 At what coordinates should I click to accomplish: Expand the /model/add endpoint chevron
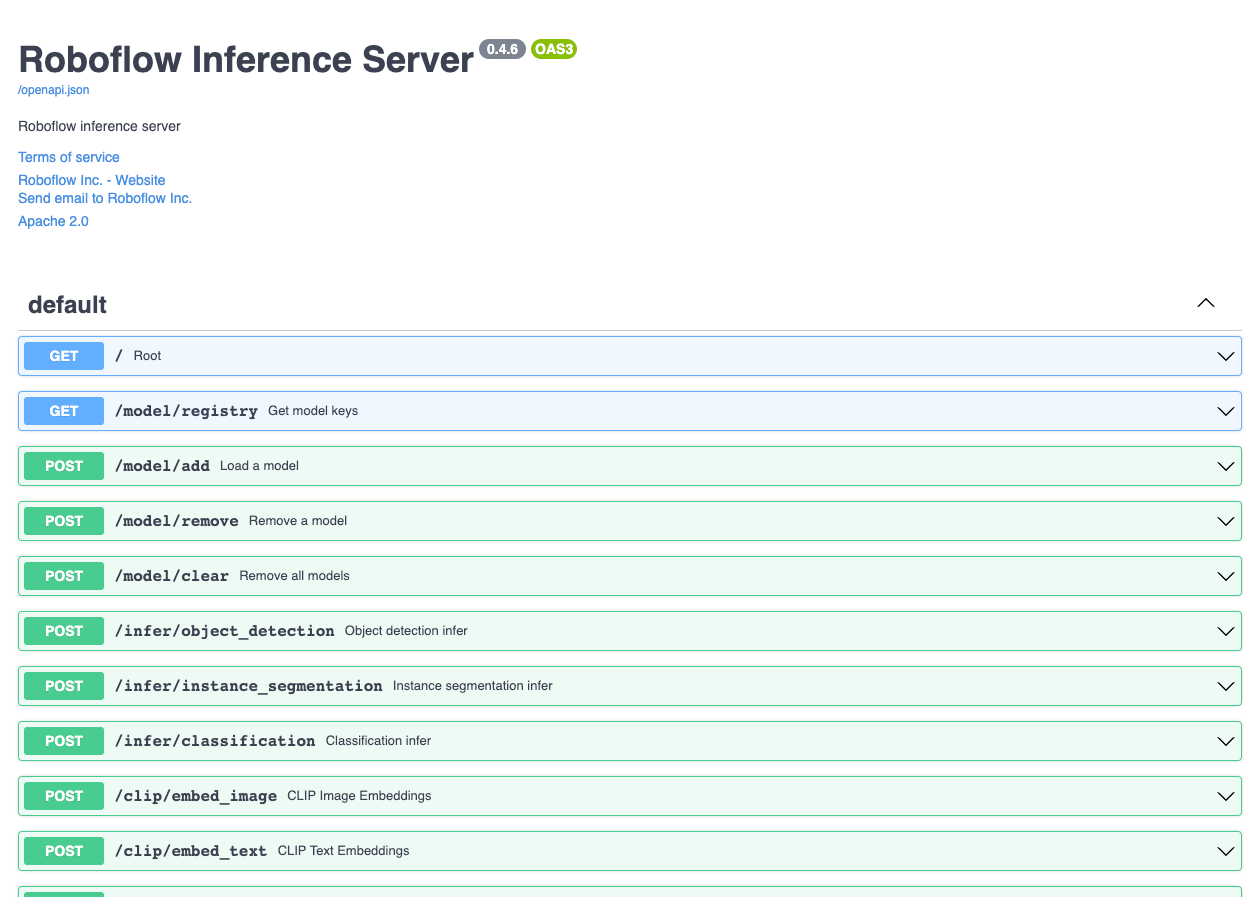click(1225, 466)
